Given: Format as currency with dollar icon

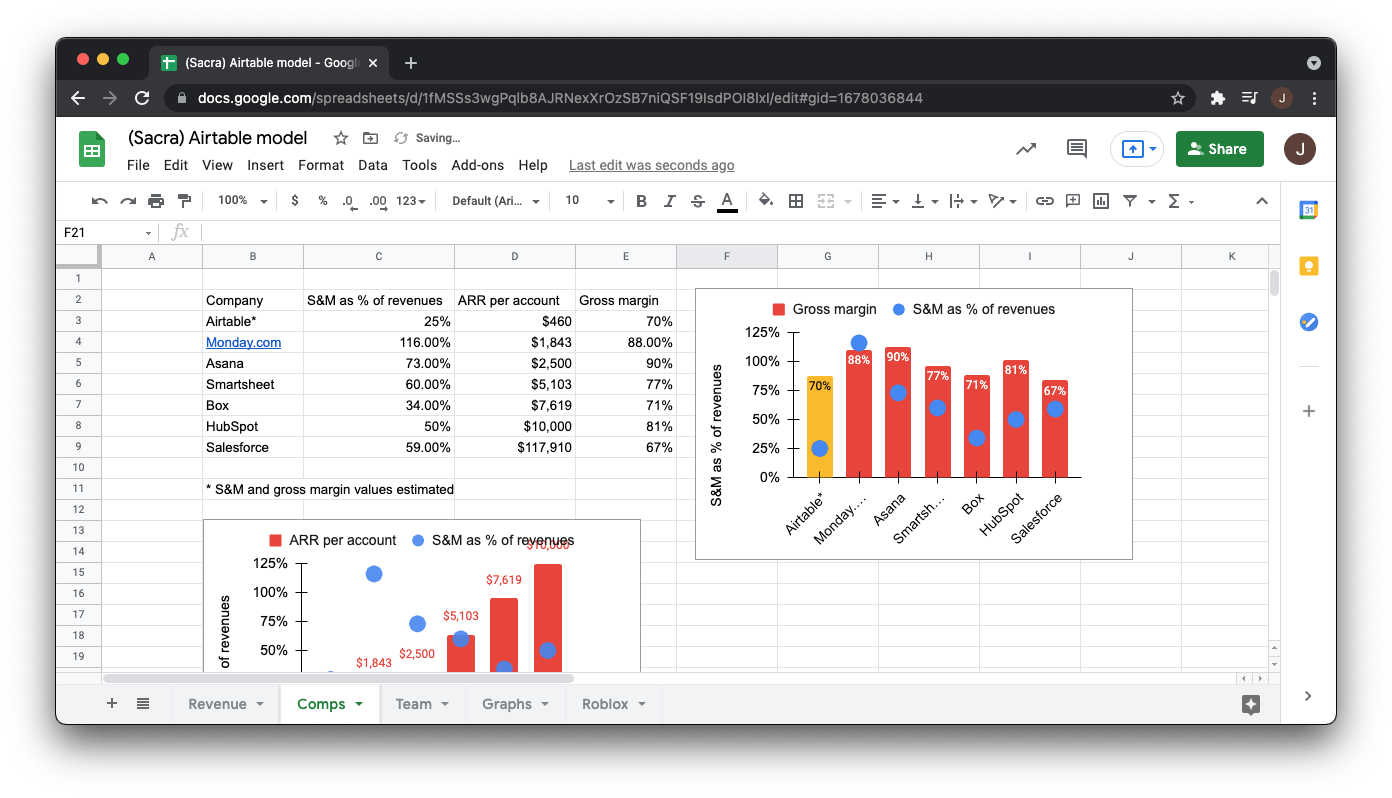Looking at the screenshot, I should pyautogui.click(x=295, y=201).
